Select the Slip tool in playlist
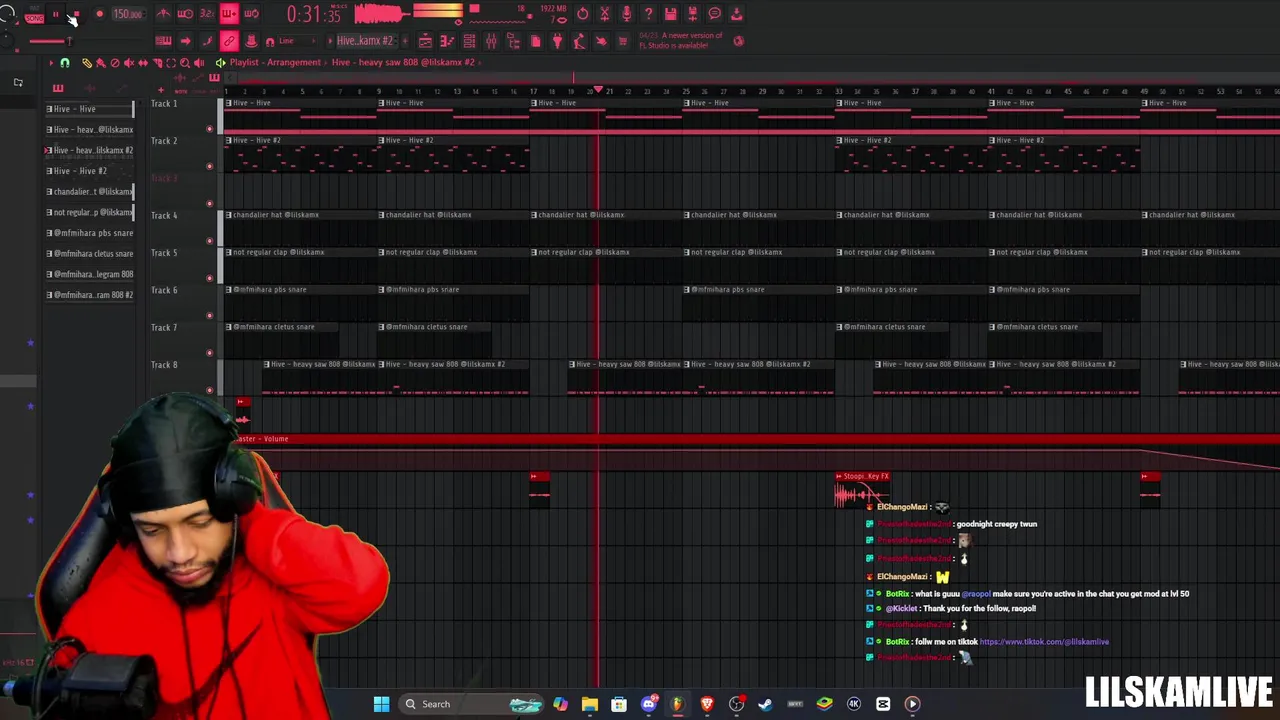Viewport: 1280px width, 720px height. (x=143, y=63)
